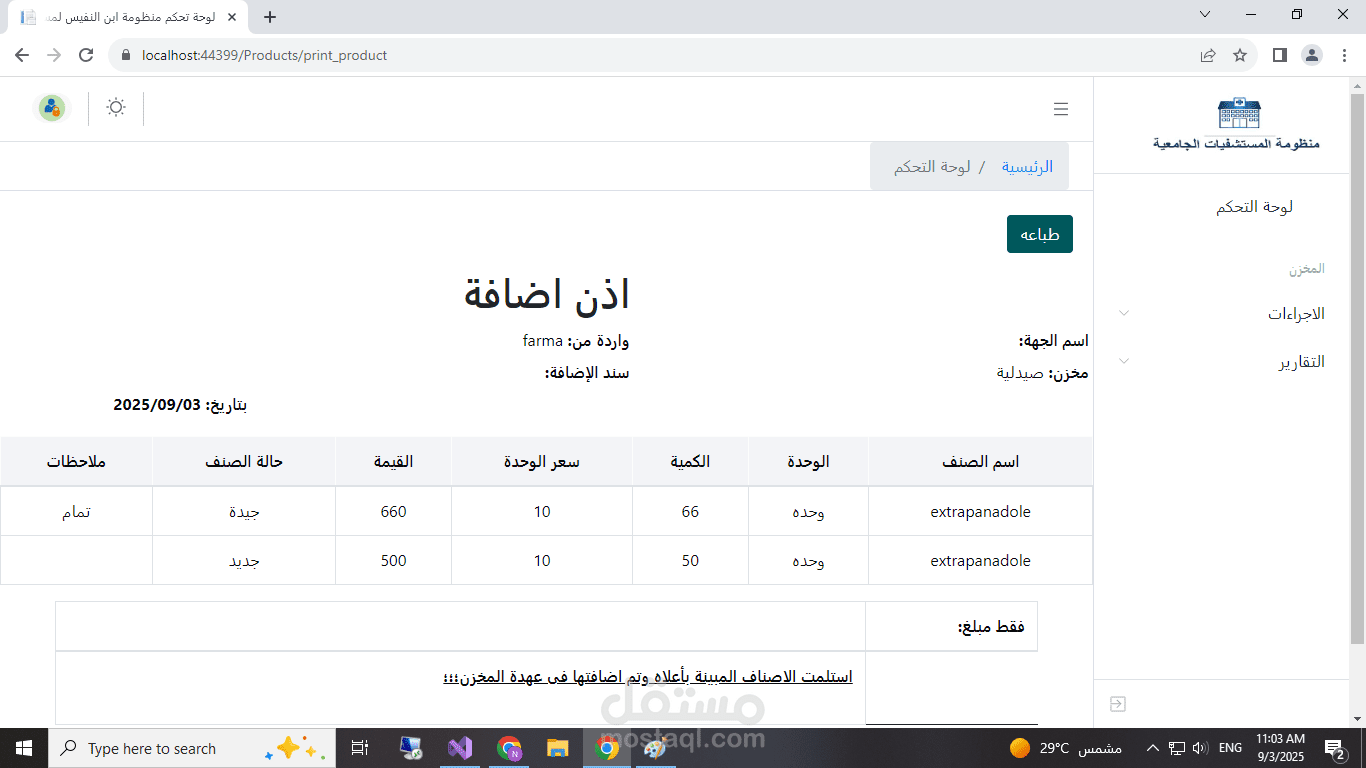Click quantity cell 50
The height and width of the screenshot is (768, 1366).
(690, 561)
